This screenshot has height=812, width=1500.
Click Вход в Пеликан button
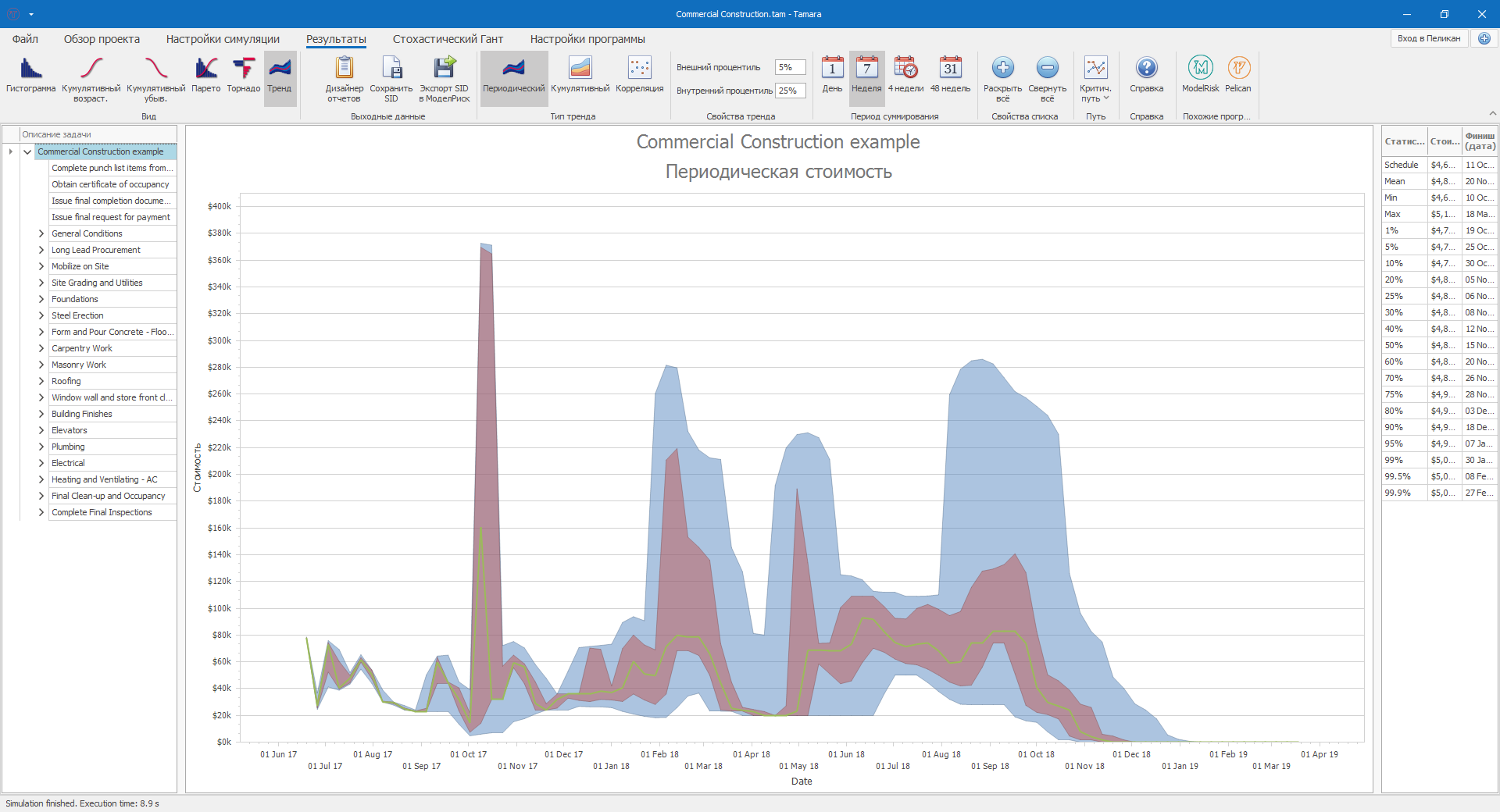coord(1429,38)
